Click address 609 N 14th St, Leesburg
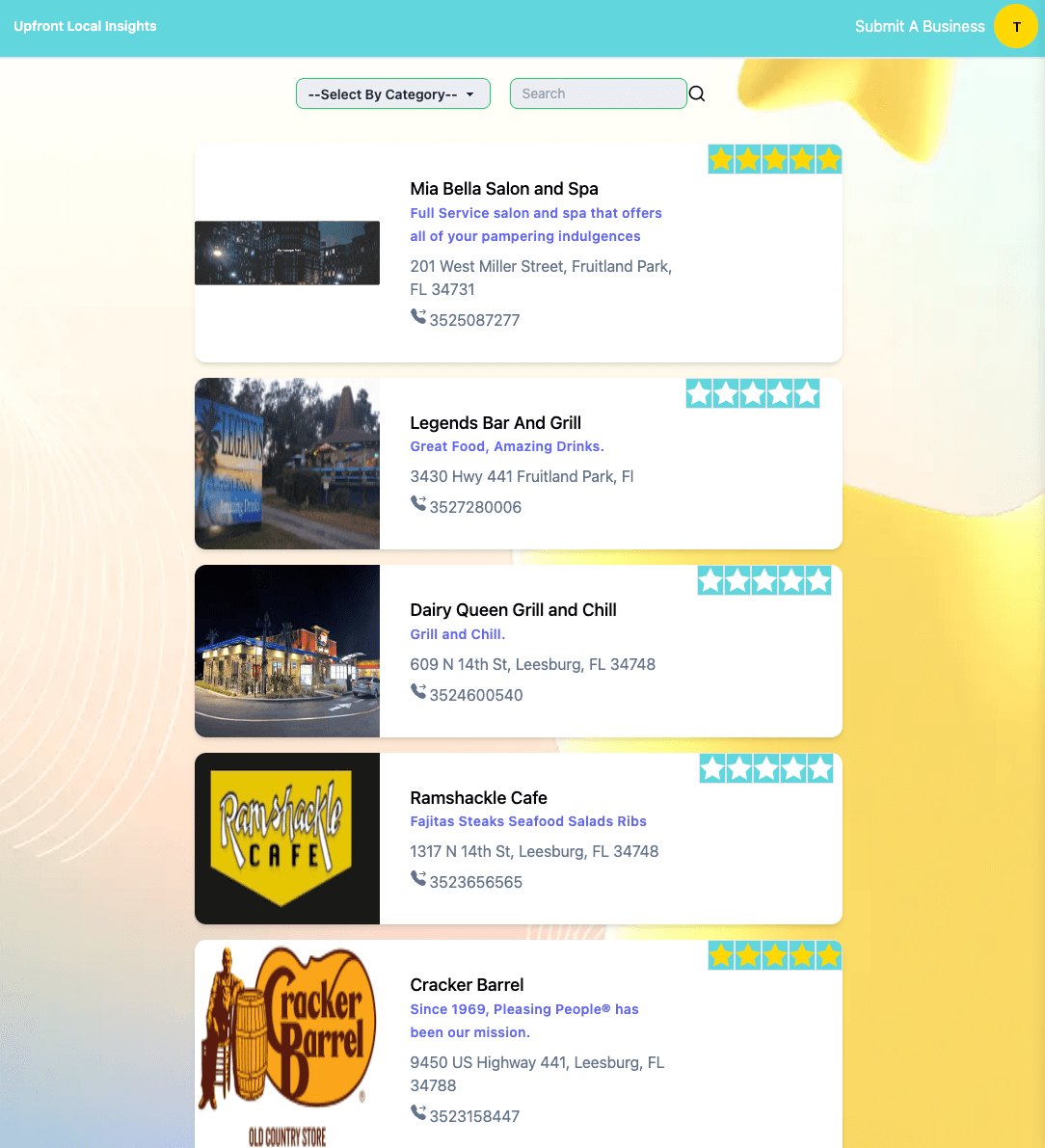 pyautogui.click(x=533, y=665)
